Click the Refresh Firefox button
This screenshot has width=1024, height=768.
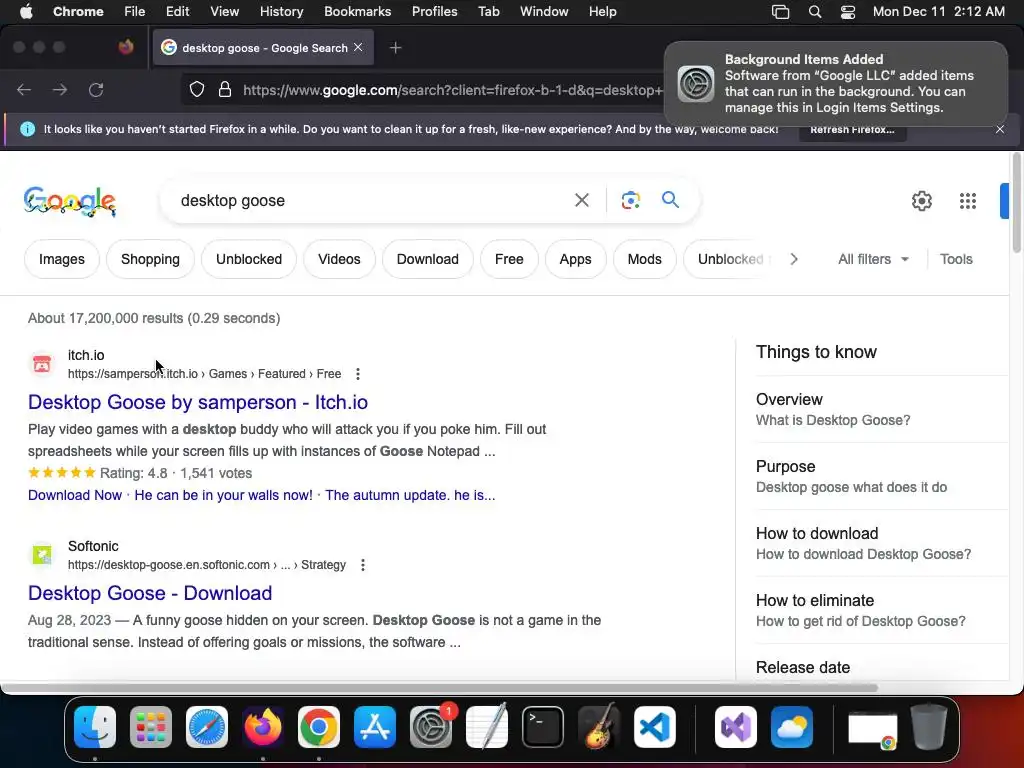pyautogui.click(x=852, y=129)
